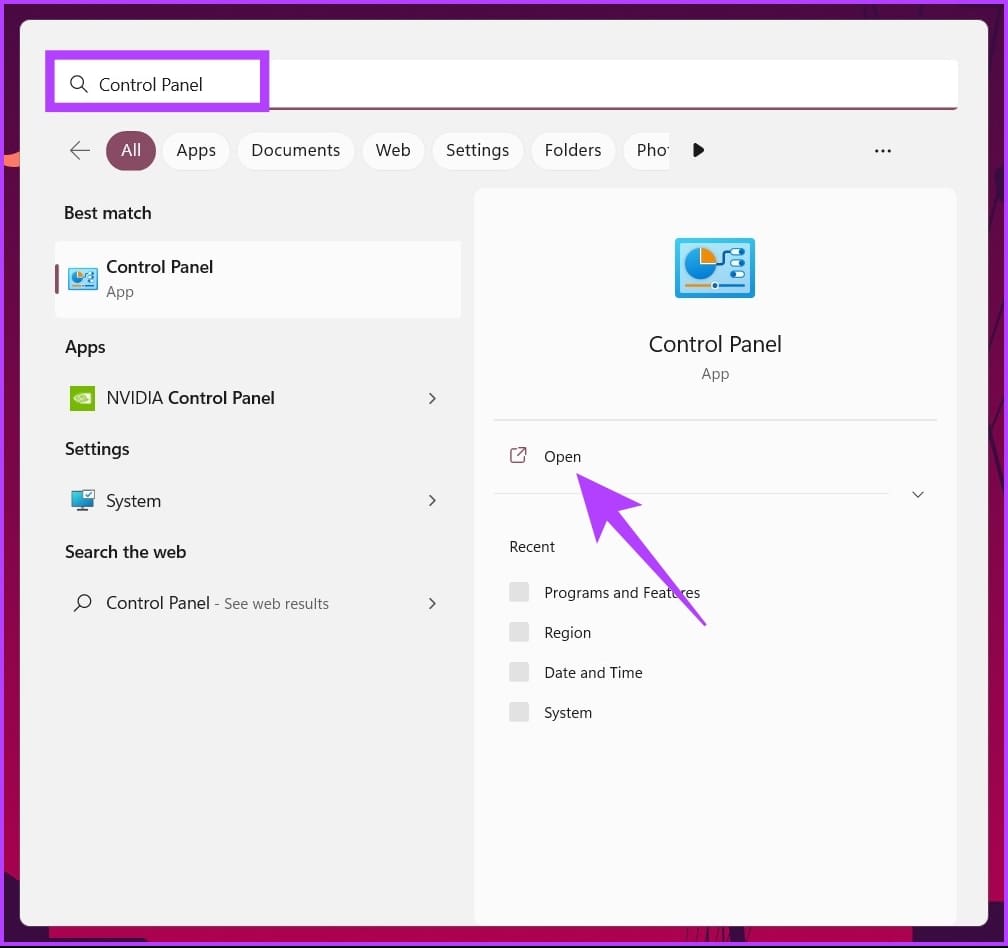Click the Control Panel icon in Best match
Viewport: 1008px width, 948px height.
[83, 279]
